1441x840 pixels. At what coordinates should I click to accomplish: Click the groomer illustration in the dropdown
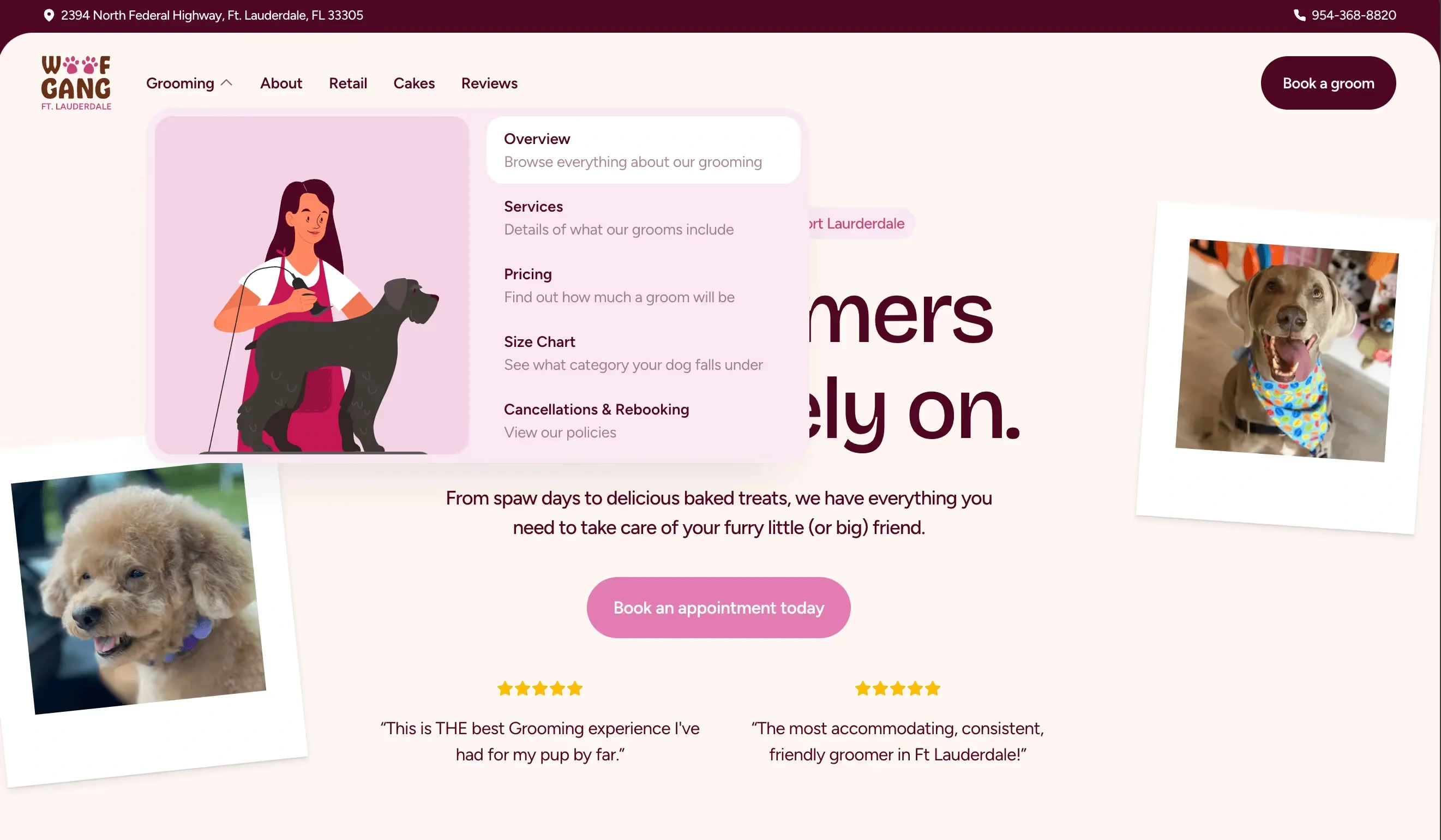coord(311,285)
